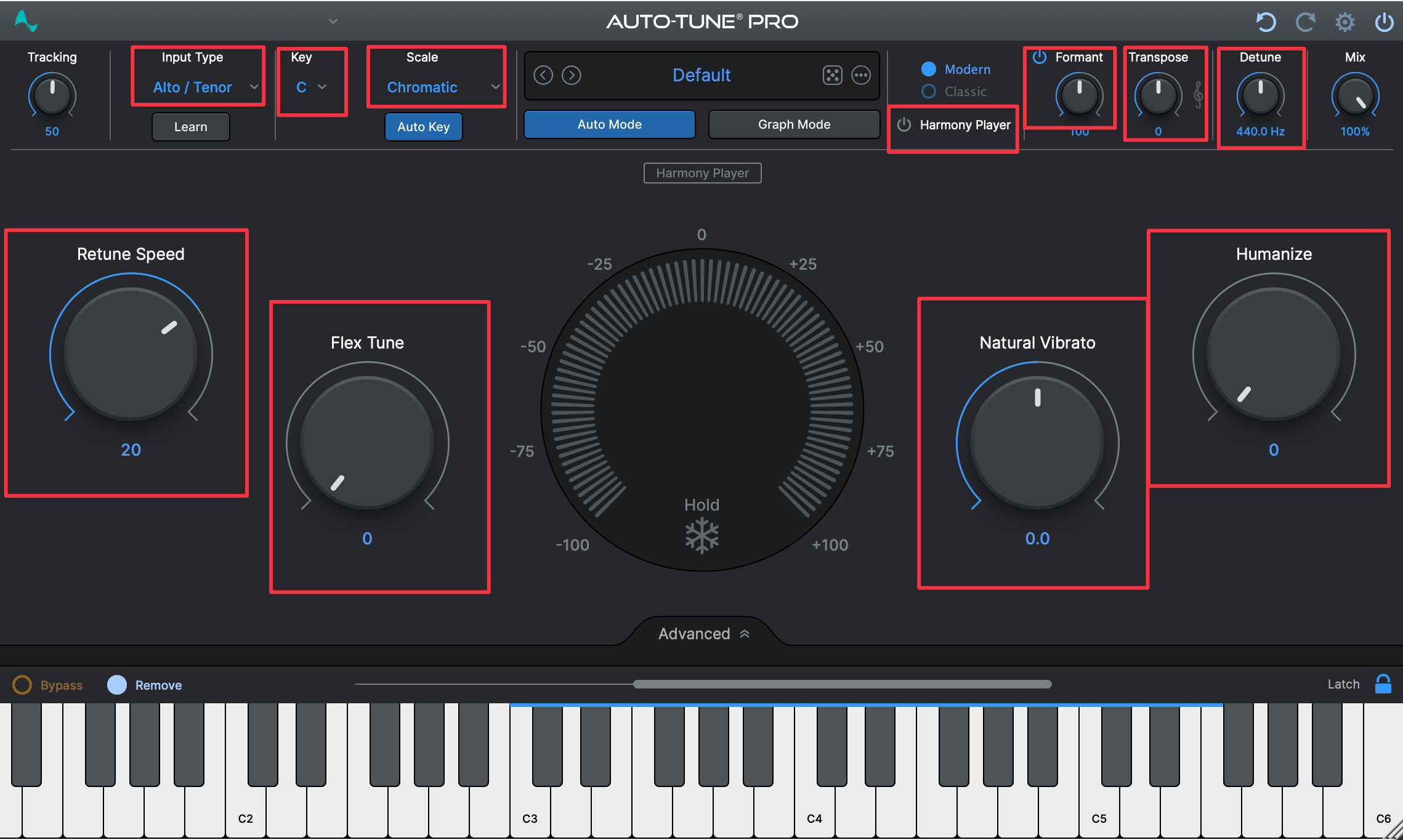Click the Retune Speed knob
The width and height of the screenshot is (1403, 840).
click(131, 354)
